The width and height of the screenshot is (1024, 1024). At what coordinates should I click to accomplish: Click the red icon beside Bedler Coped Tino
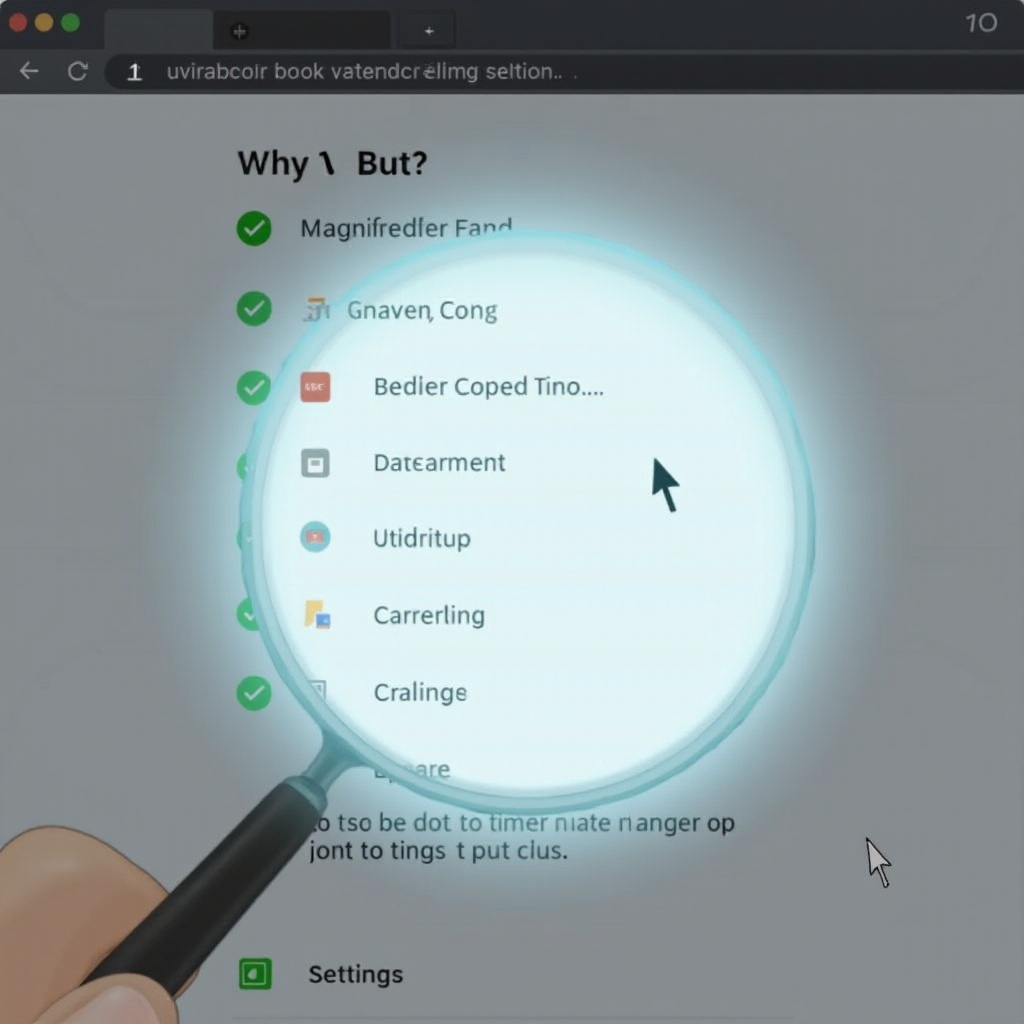315,387
